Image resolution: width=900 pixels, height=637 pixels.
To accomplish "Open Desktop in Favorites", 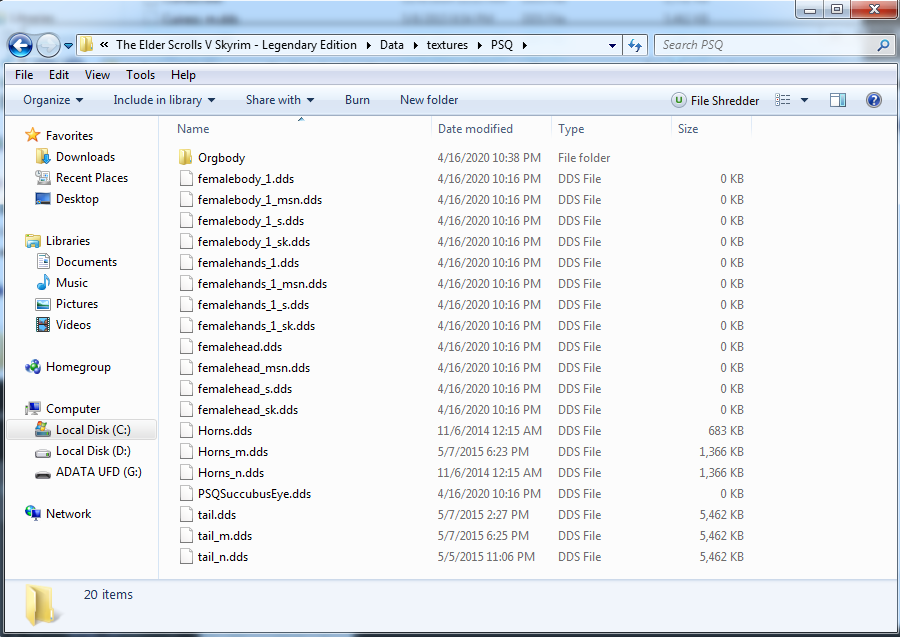I will 77,199.
